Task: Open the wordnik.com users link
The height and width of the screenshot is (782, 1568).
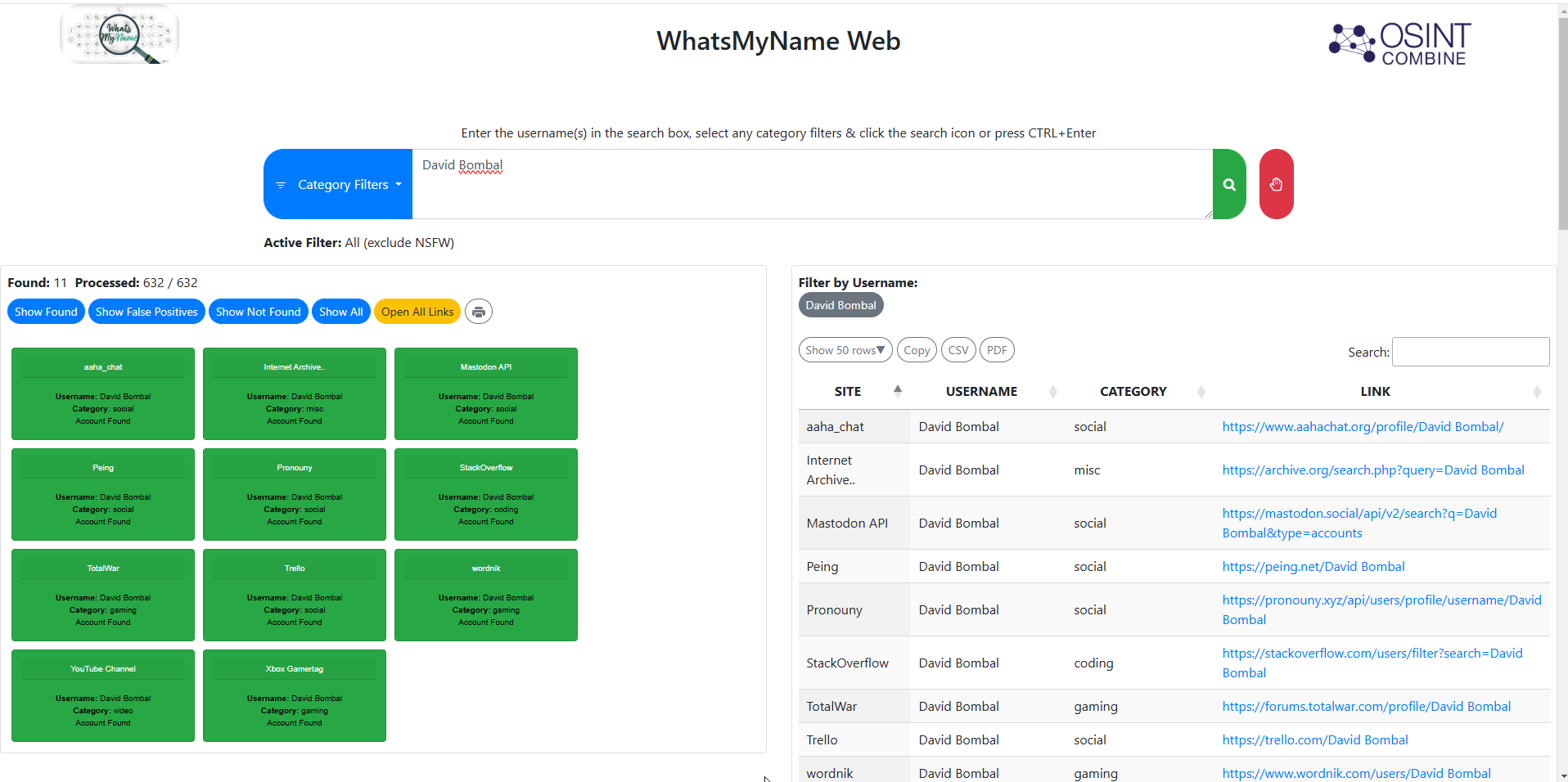Action: click(x=1356, y=773)
